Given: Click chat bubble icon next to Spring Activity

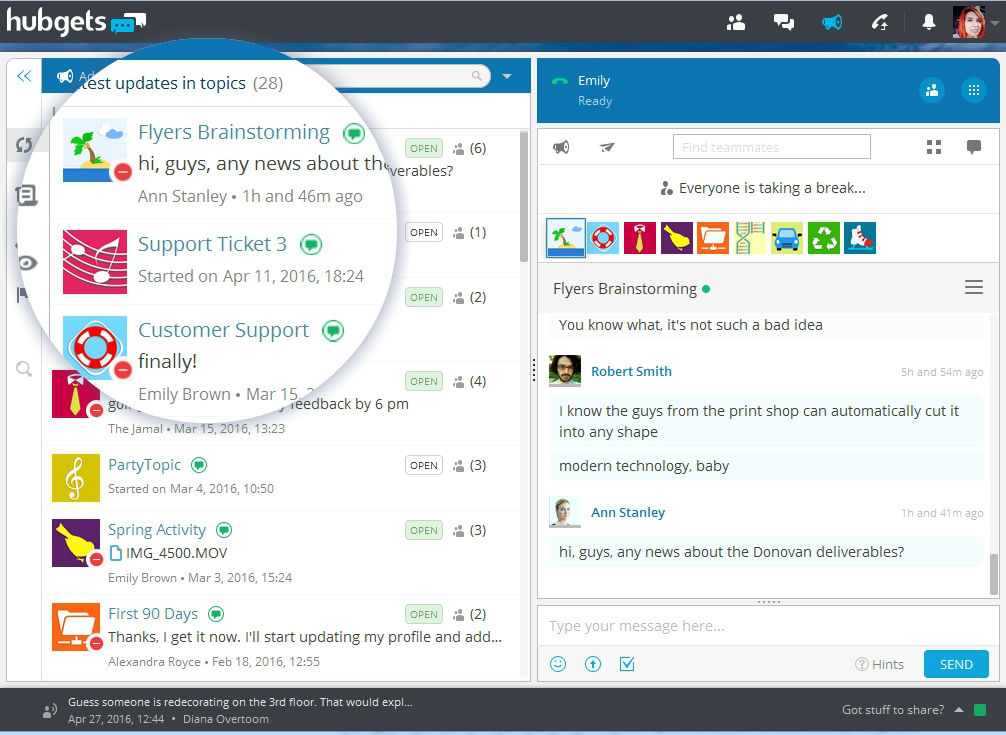Looking at the screenshot, I should coord(224,530).
